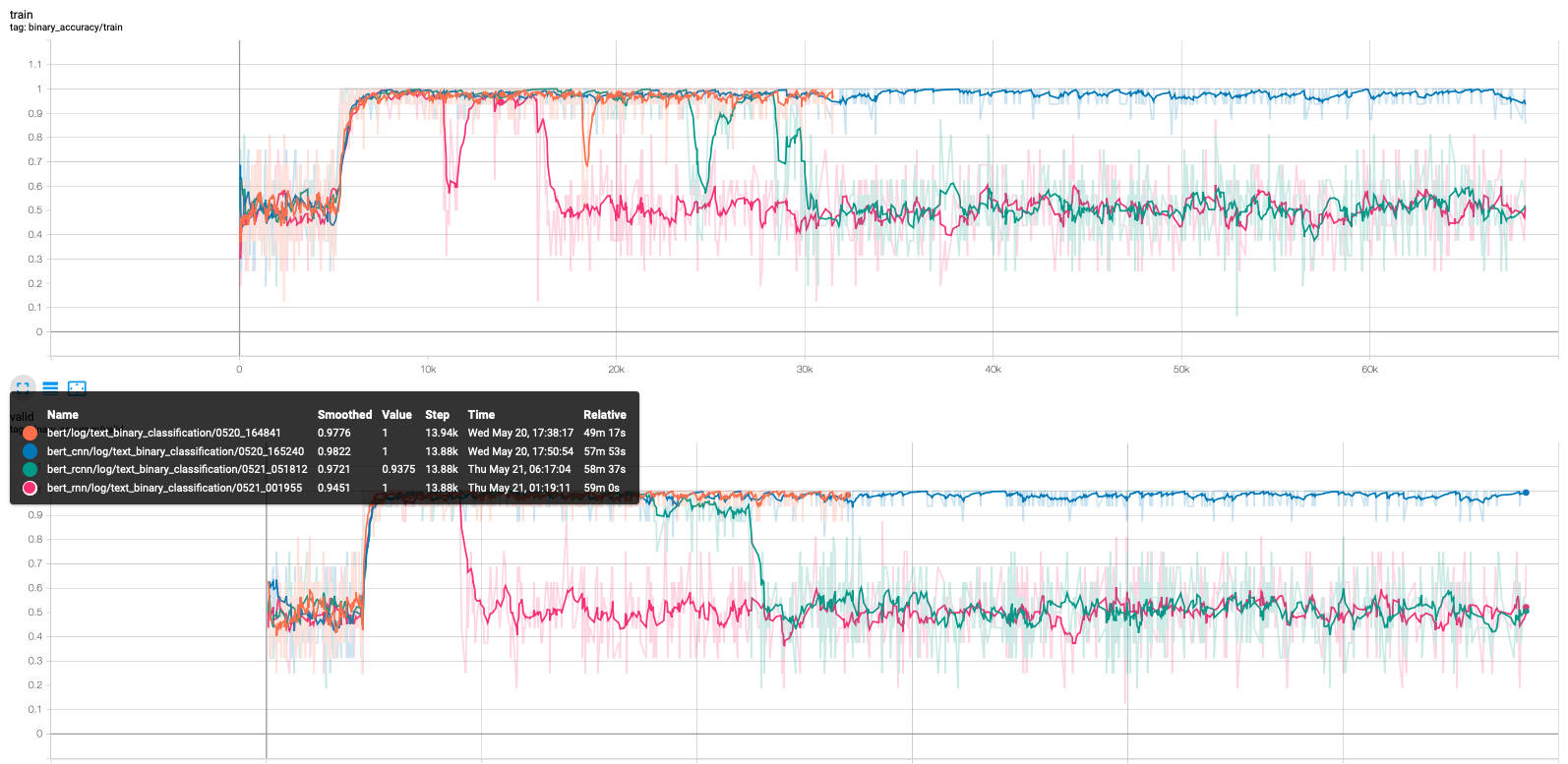Click the time Wed May 20, 17:38:17
The height and width of the screenshot is (764, 1568).
tap(520, 433)
